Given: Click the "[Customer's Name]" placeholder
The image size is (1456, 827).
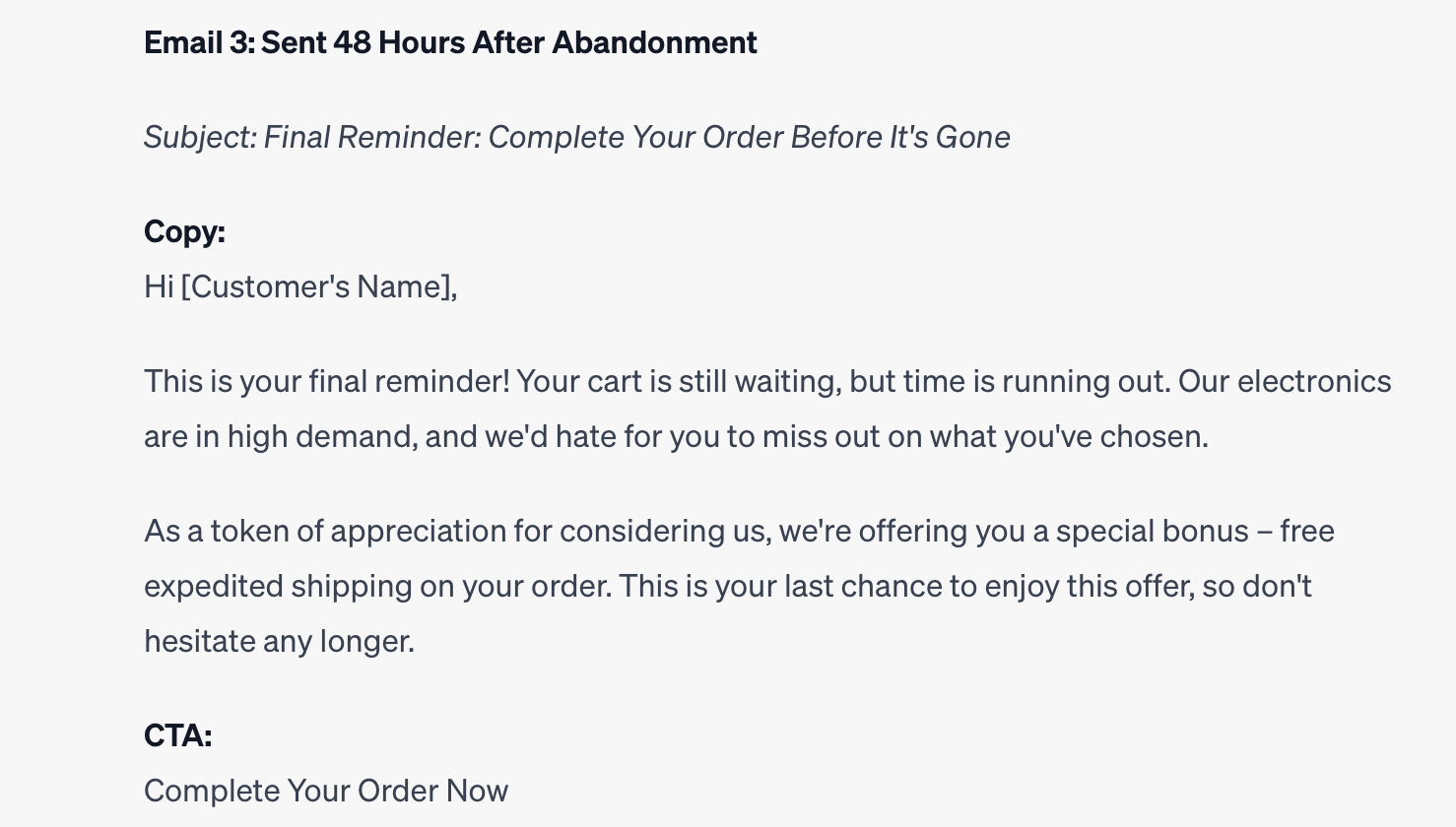Looking at the screenshot, I should 318,286.
